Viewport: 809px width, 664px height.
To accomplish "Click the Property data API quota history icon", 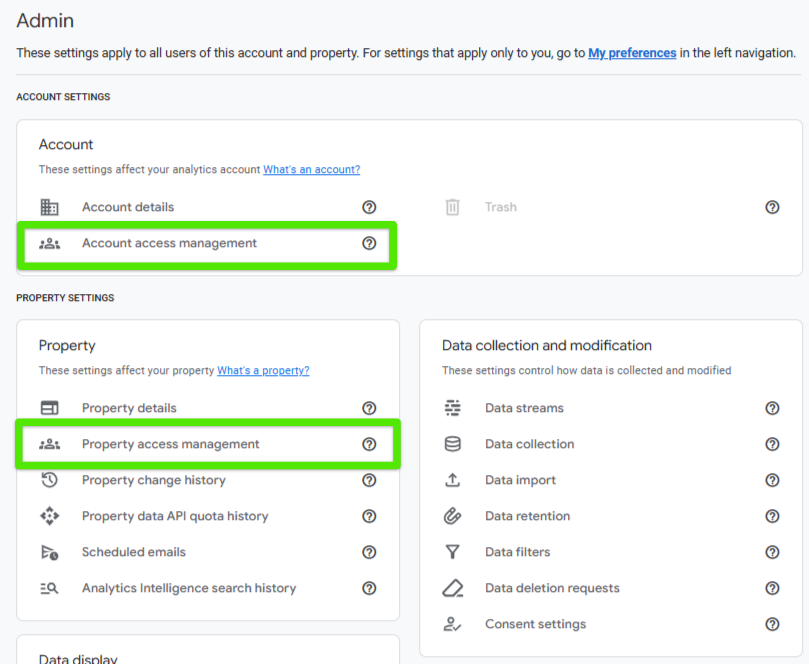I will [x=51, y=516].
